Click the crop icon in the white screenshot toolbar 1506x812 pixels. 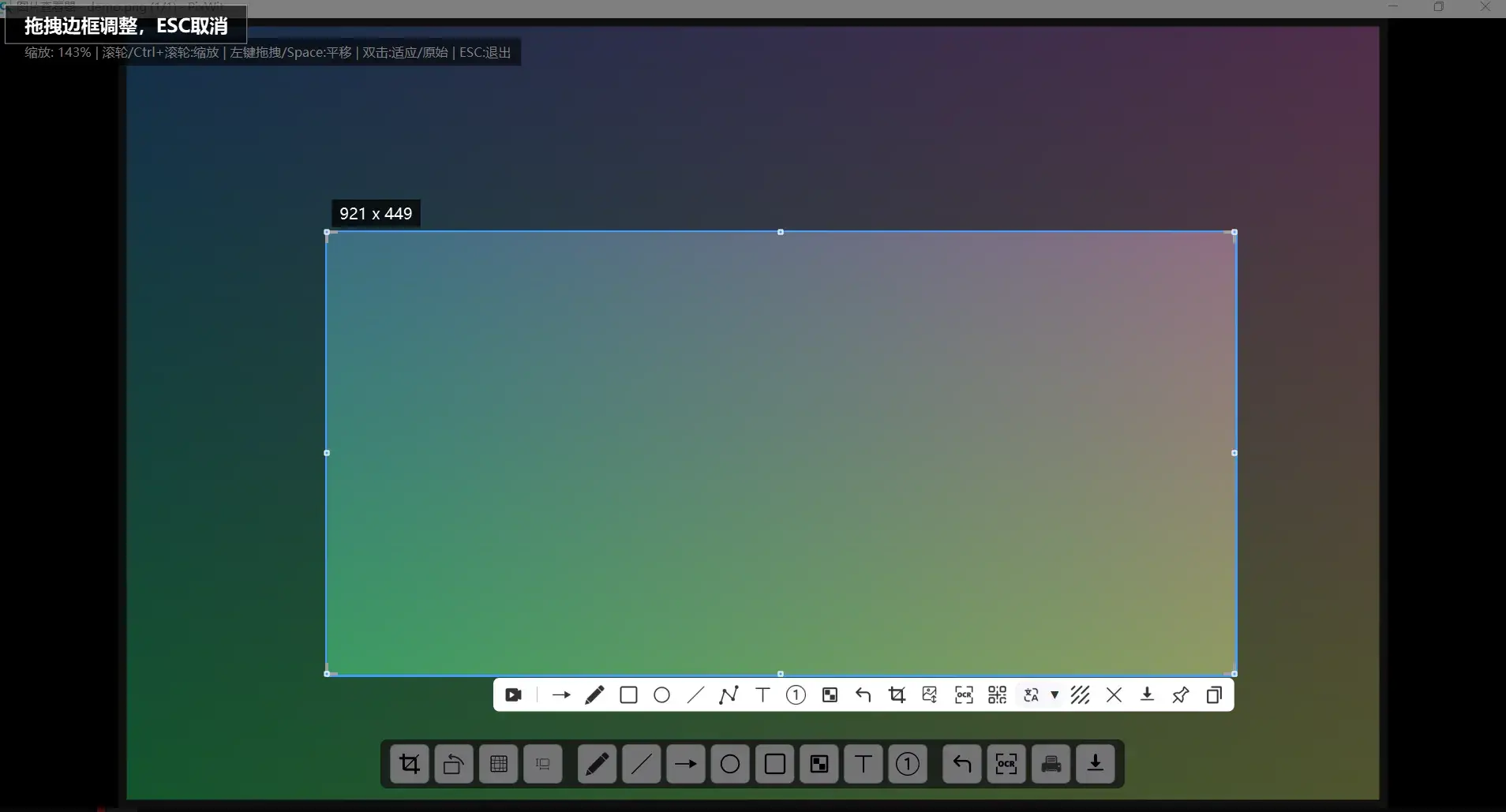click(897, 695)
